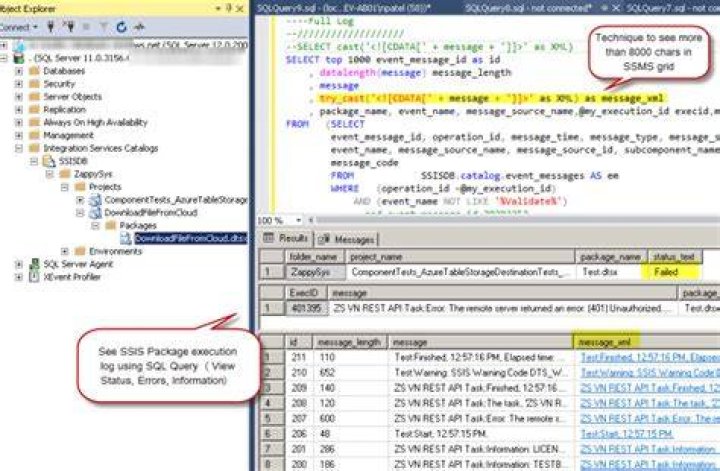Expand the Environments folder node
Image resolution: width=720 pixels, height=471 pixels.
65,251
